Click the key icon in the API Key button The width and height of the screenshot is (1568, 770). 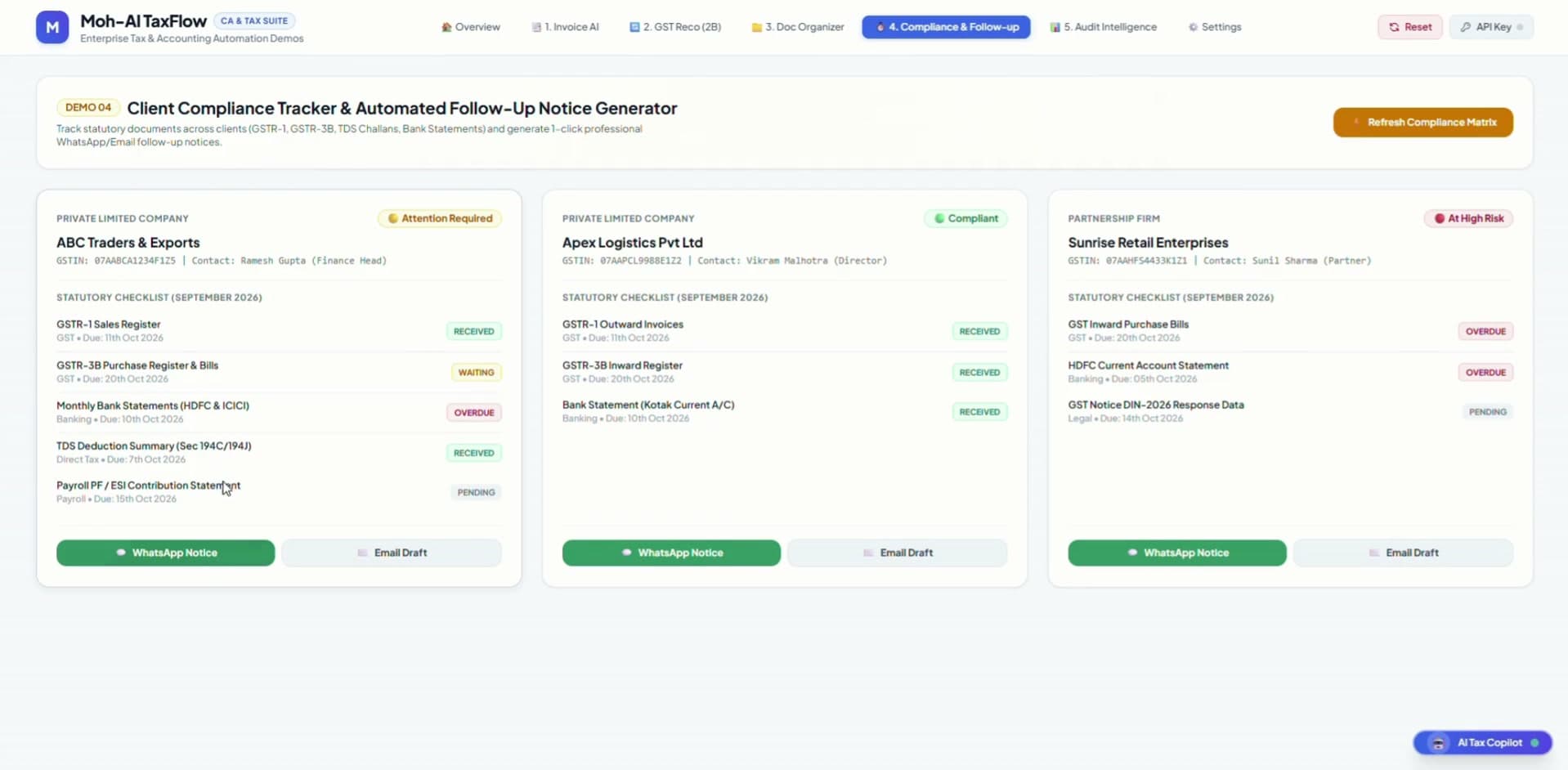pos(1465,27)
